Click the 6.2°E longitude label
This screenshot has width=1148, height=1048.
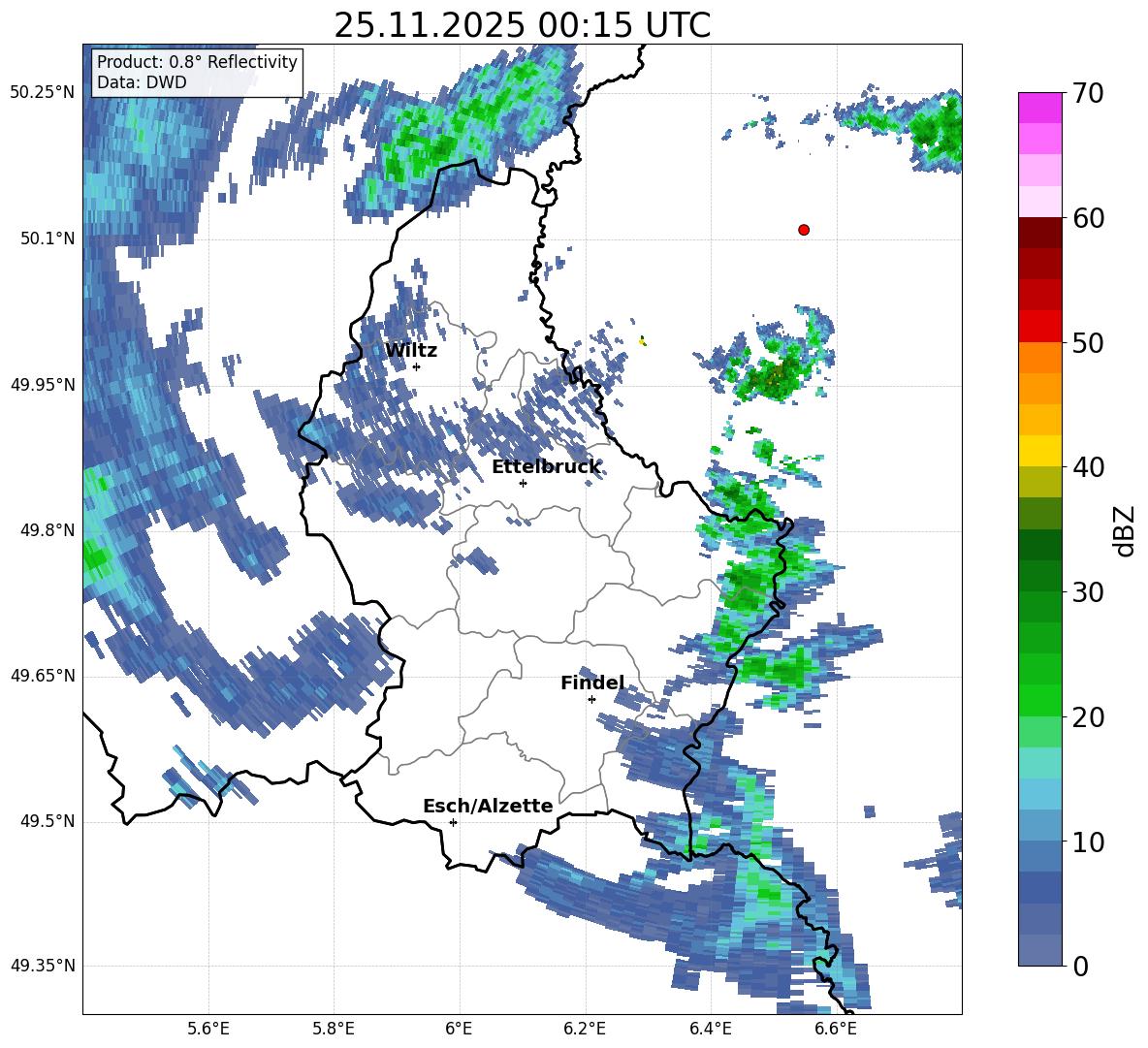pyautogui.click(x=585, y=1030)
